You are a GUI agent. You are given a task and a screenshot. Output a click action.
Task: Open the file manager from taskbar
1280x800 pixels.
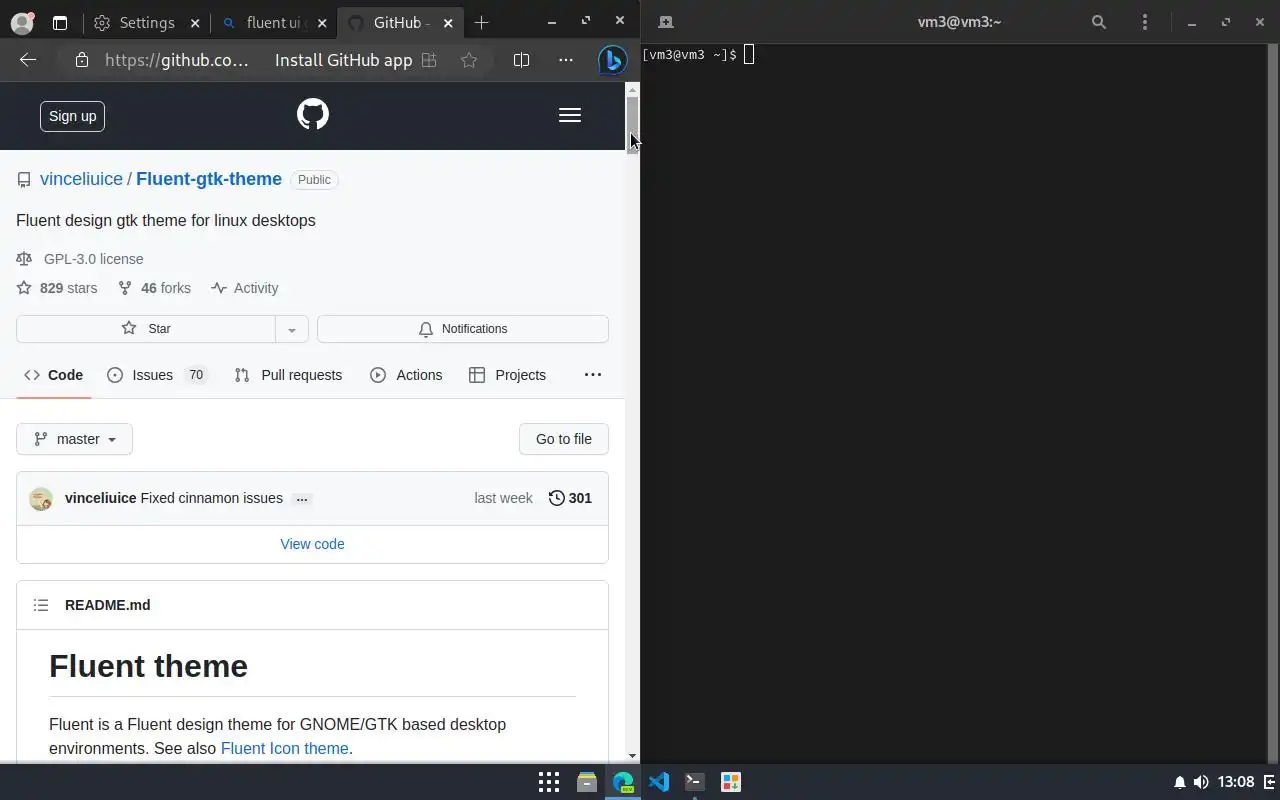click(587, 782)
